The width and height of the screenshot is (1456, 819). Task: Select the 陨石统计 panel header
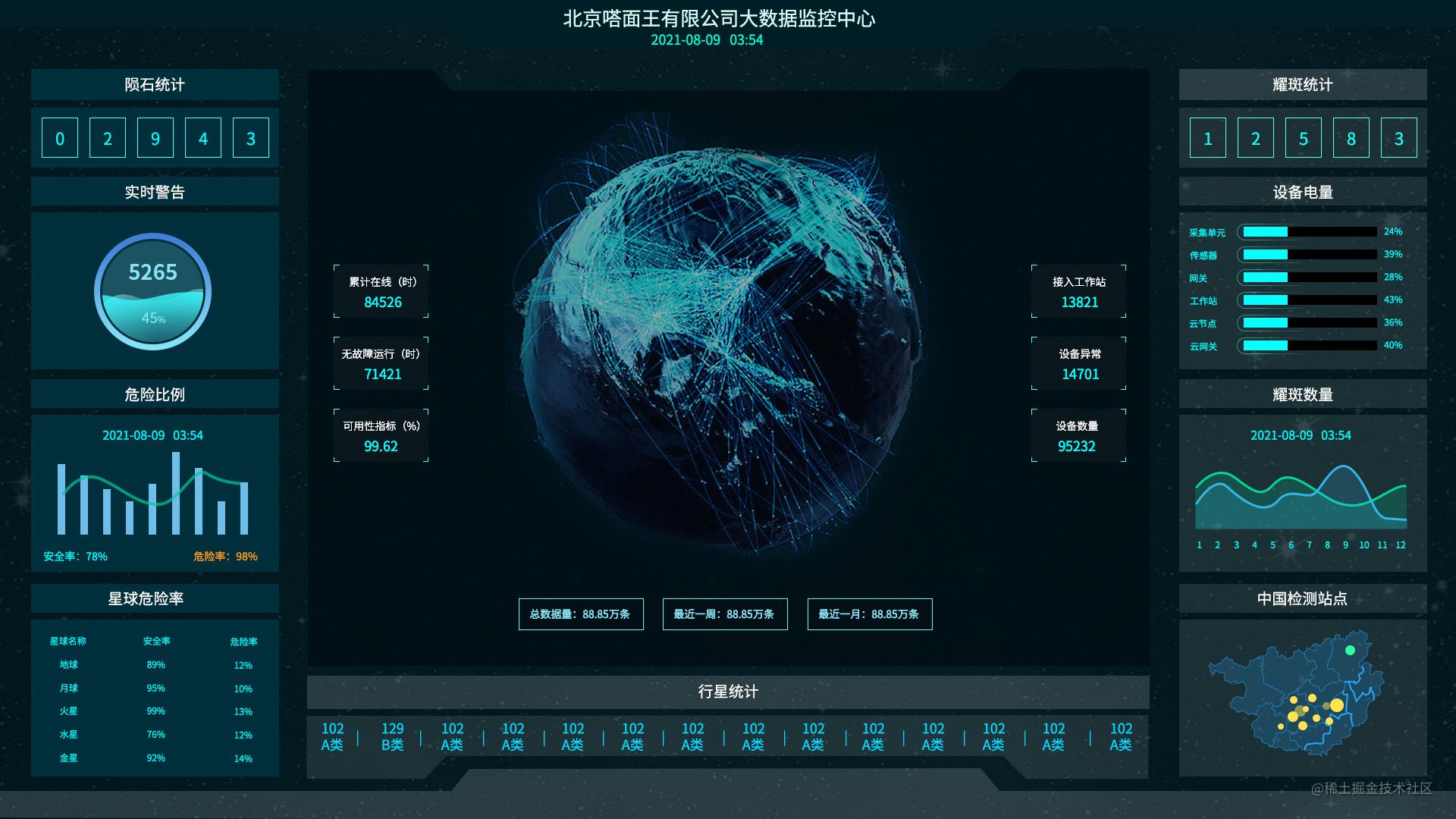tap(155, 85)
